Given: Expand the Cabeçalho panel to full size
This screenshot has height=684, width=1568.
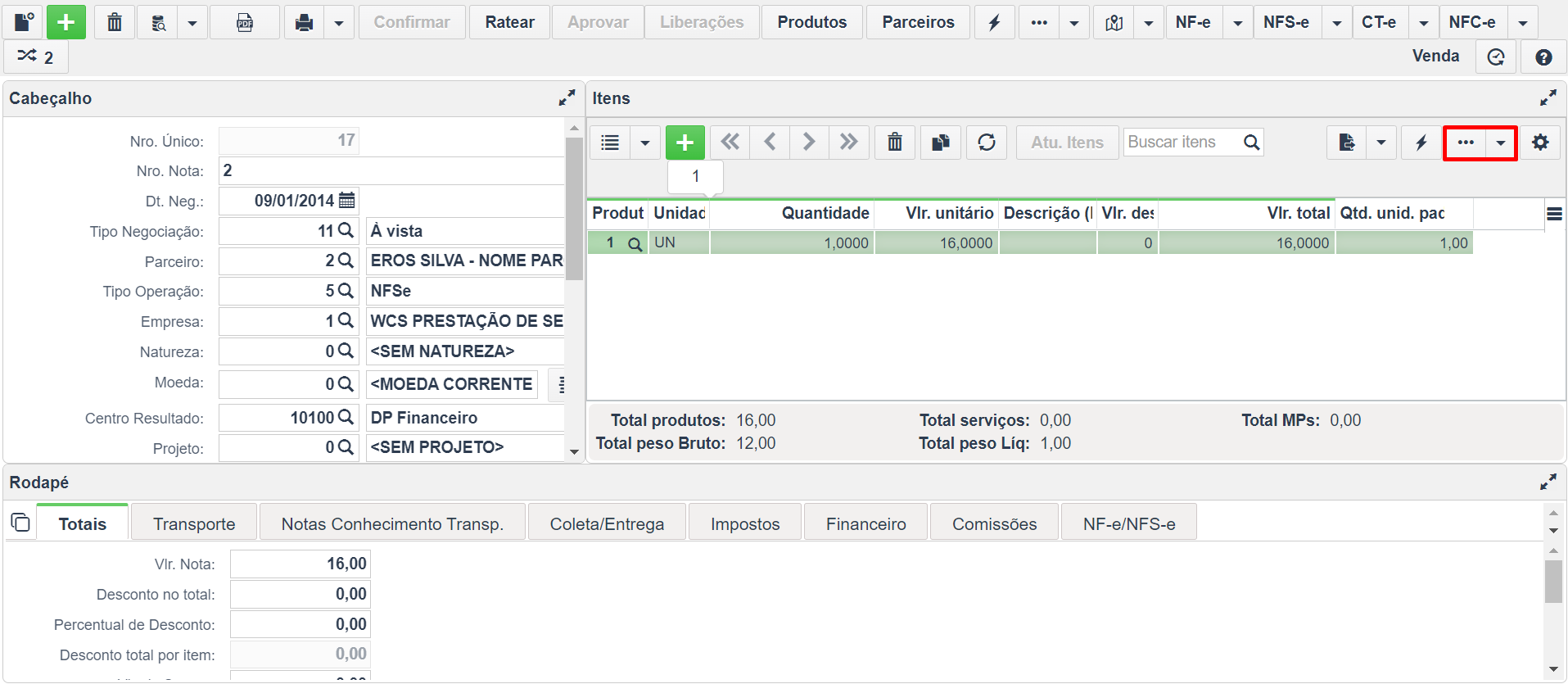Looking at the screenshot, I should coord(567,98).
